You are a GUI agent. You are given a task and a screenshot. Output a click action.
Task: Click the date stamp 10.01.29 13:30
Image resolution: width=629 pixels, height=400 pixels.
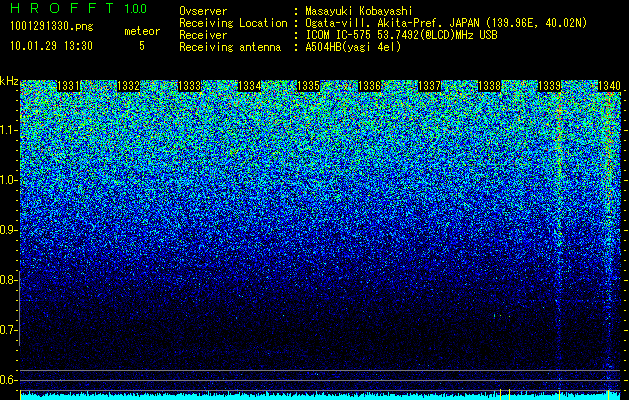(51, 46)
